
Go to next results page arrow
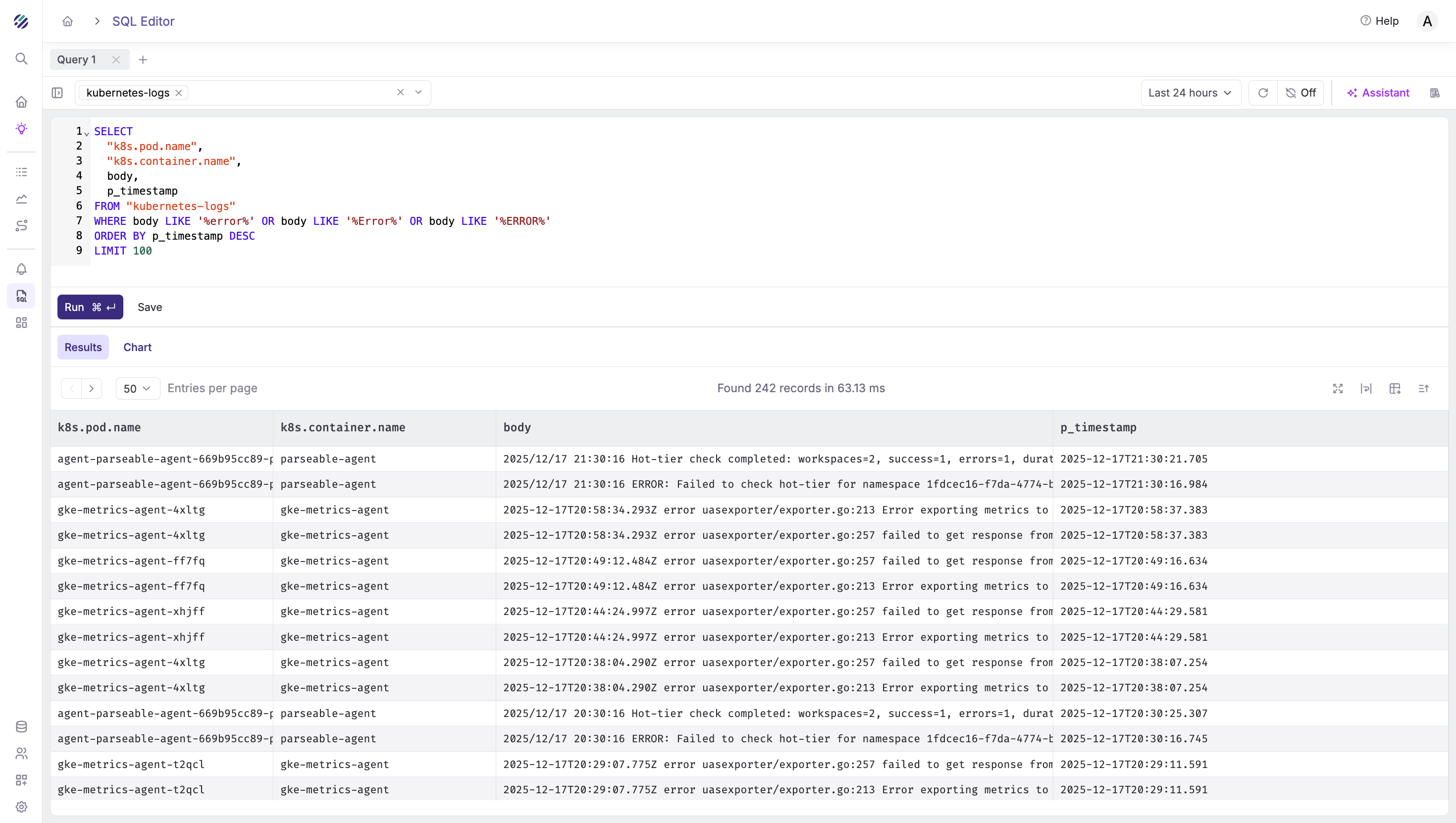[92, 388]
